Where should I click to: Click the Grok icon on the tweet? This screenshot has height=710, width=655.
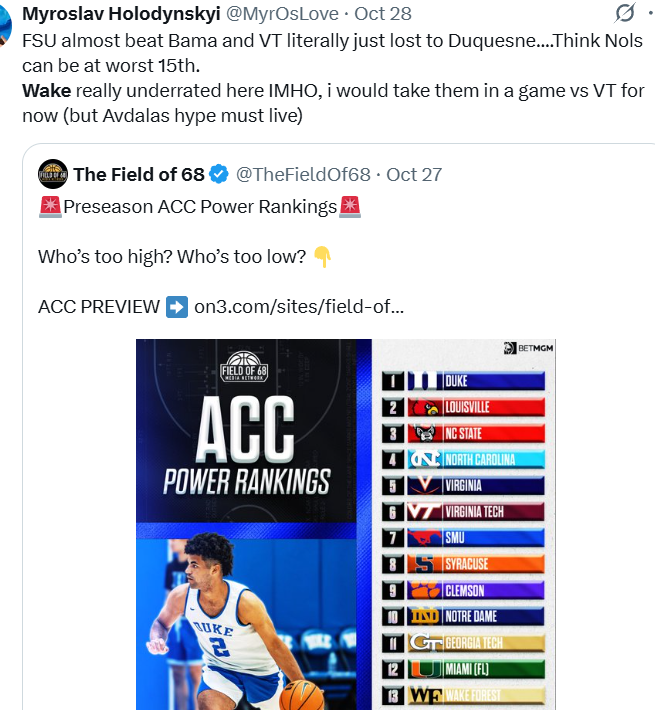626,13
